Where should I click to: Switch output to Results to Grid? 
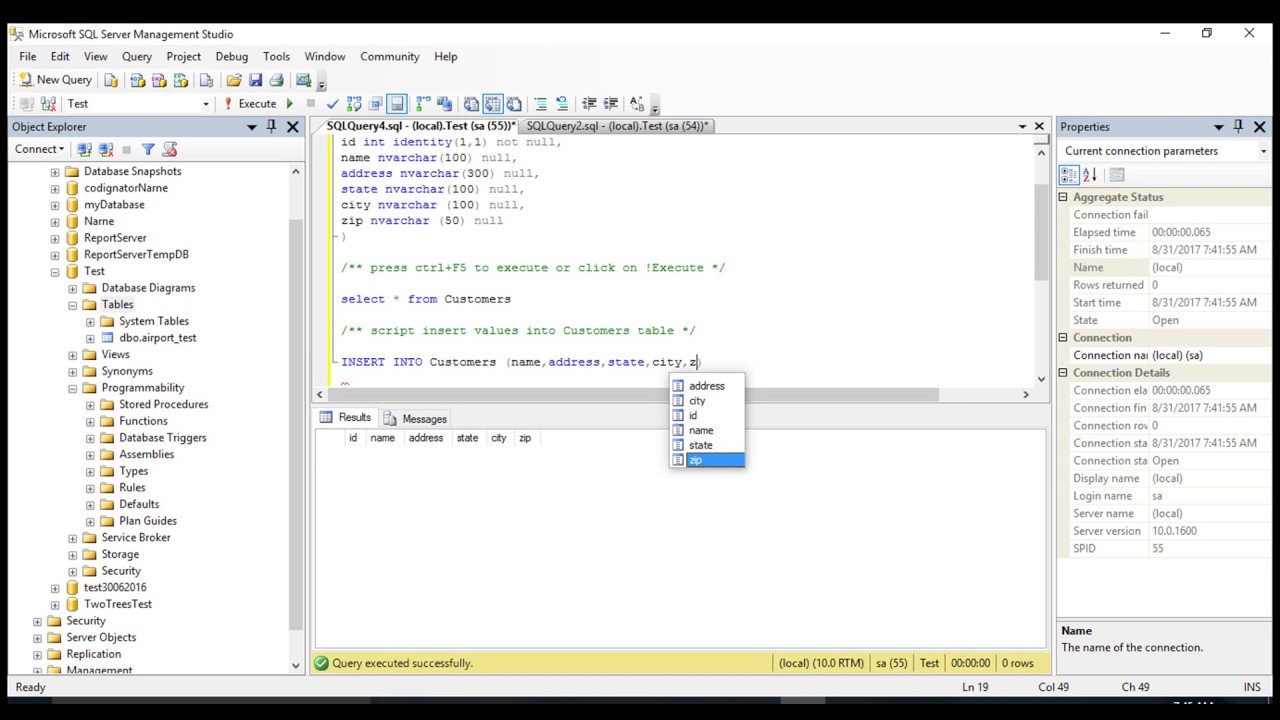(492, 104)
